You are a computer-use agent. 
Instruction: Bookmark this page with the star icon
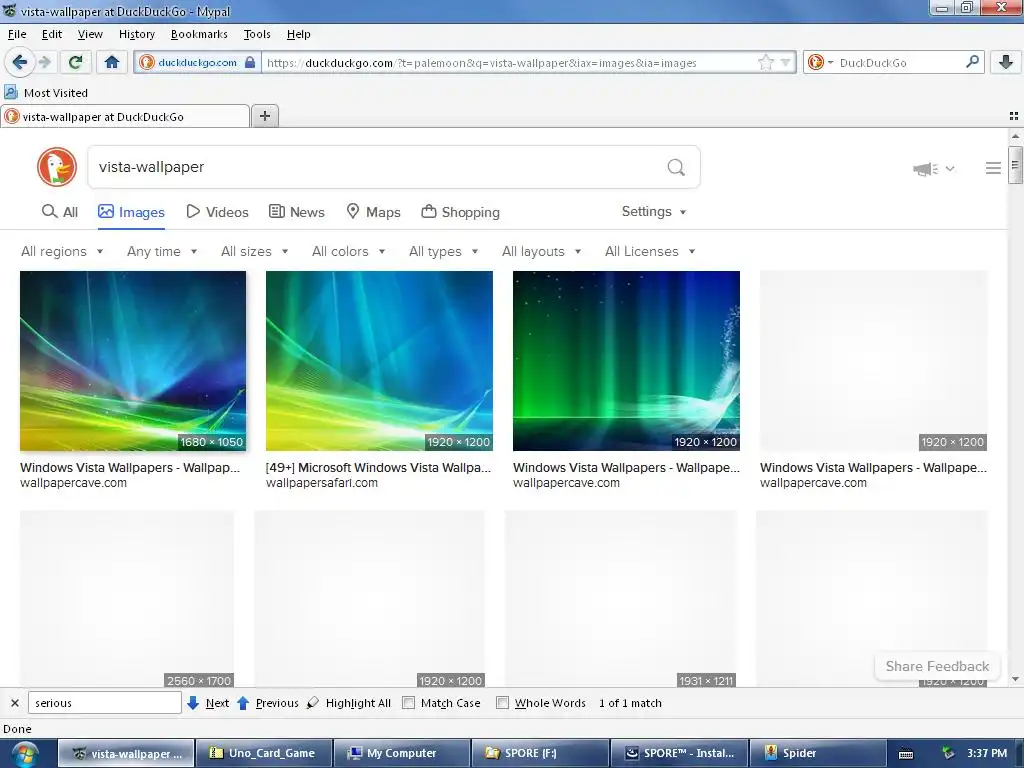coord(766,63)
